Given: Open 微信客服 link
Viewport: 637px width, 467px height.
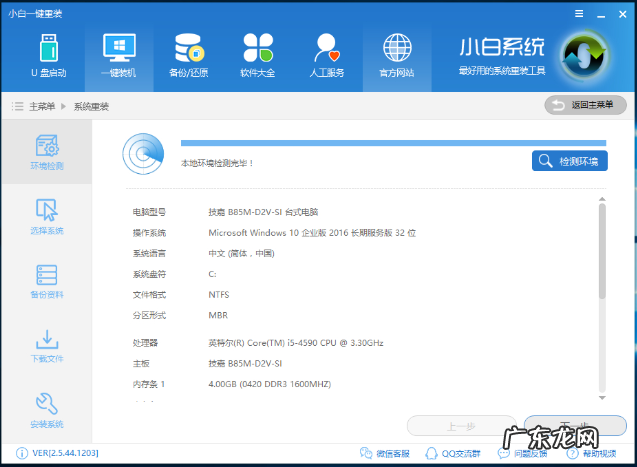Looking at the screenshot, I should tap(385, 453).
